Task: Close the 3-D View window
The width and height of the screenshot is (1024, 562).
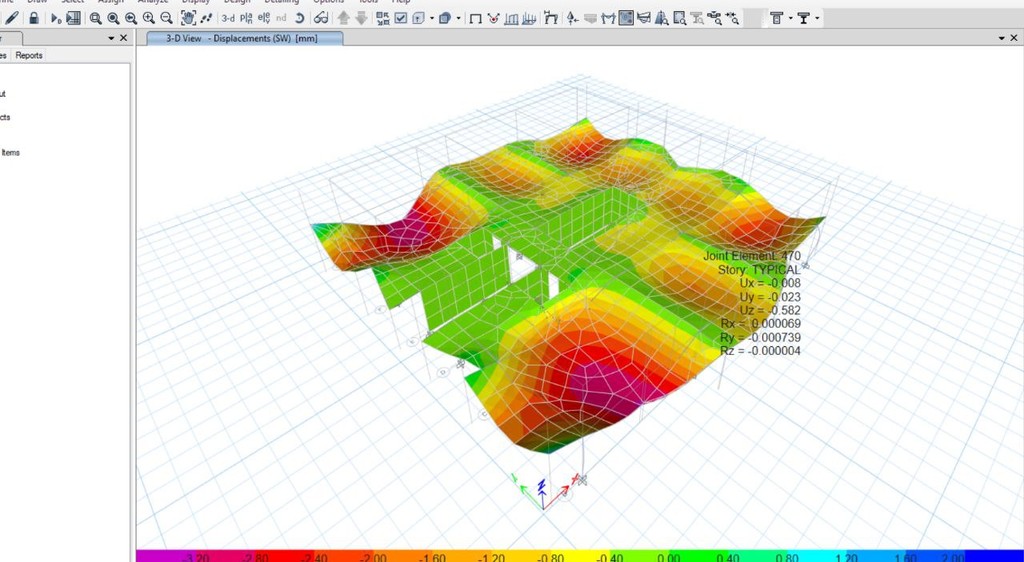Action: tap(1016, 39)
